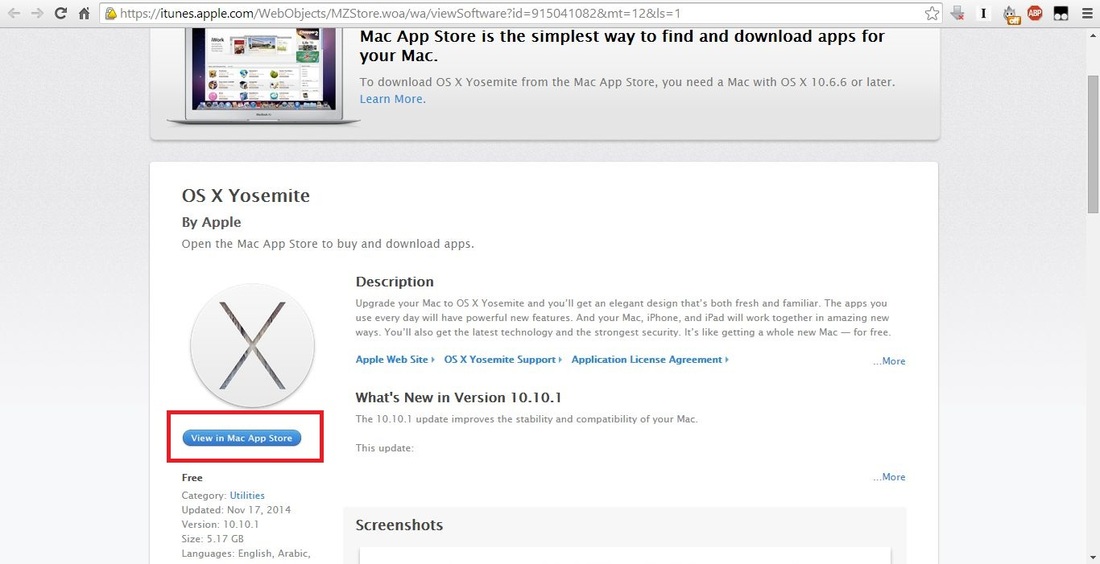
Task: Click the 'Version: 10.10.1' text
Action: coord(220,524)
